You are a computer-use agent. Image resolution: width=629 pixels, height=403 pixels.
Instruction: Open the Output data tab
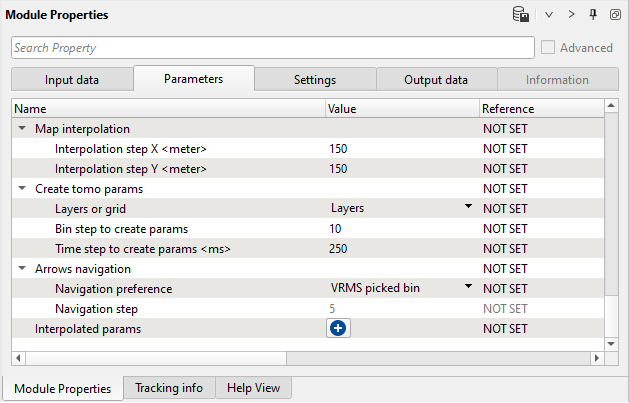[x=436, y=80]
